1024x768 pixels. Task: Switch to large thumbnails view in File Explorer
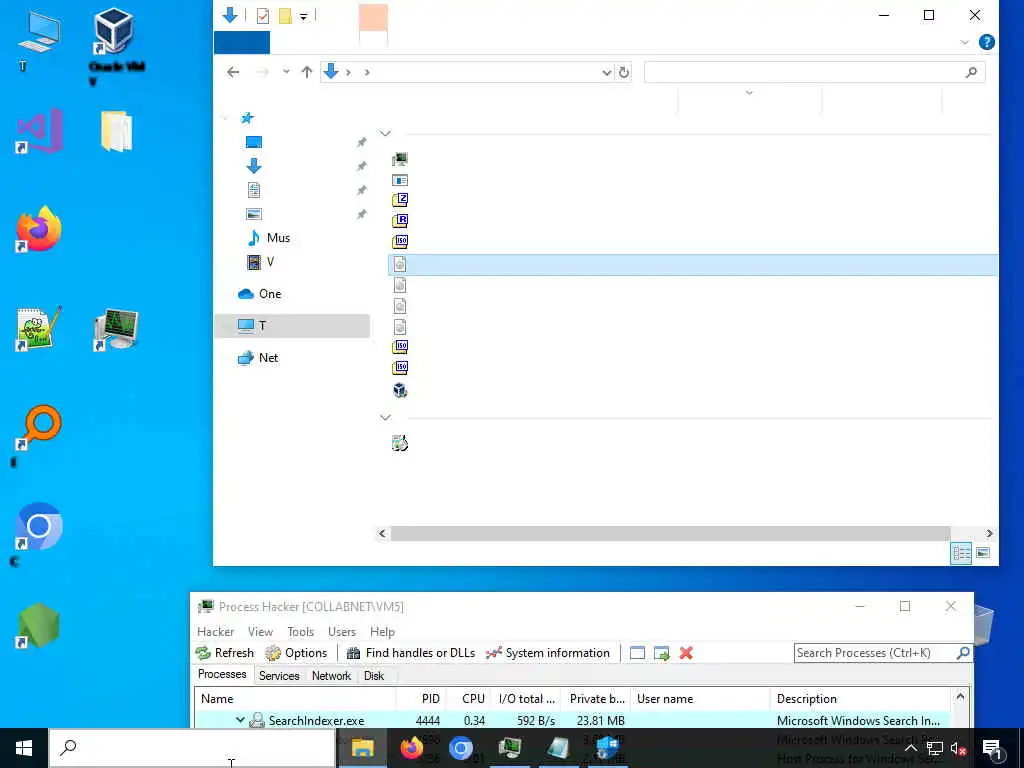pos(982,553)
